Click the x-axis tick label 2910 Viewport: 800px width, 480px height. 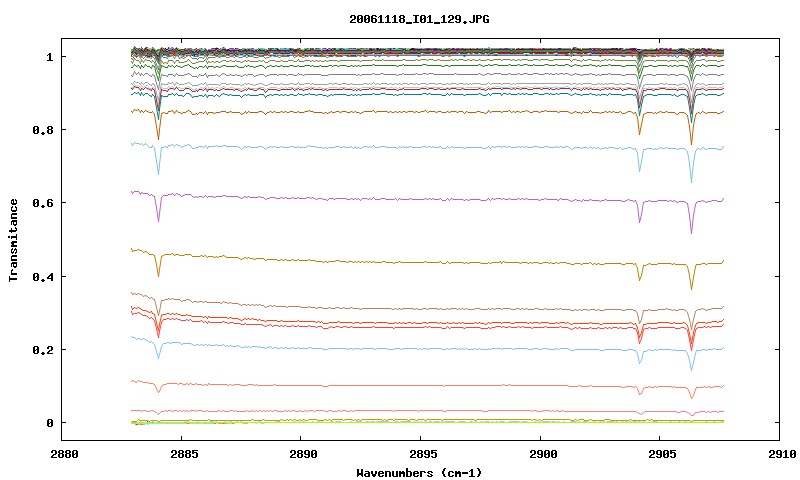pyautogui.click(x=782, y=454)
